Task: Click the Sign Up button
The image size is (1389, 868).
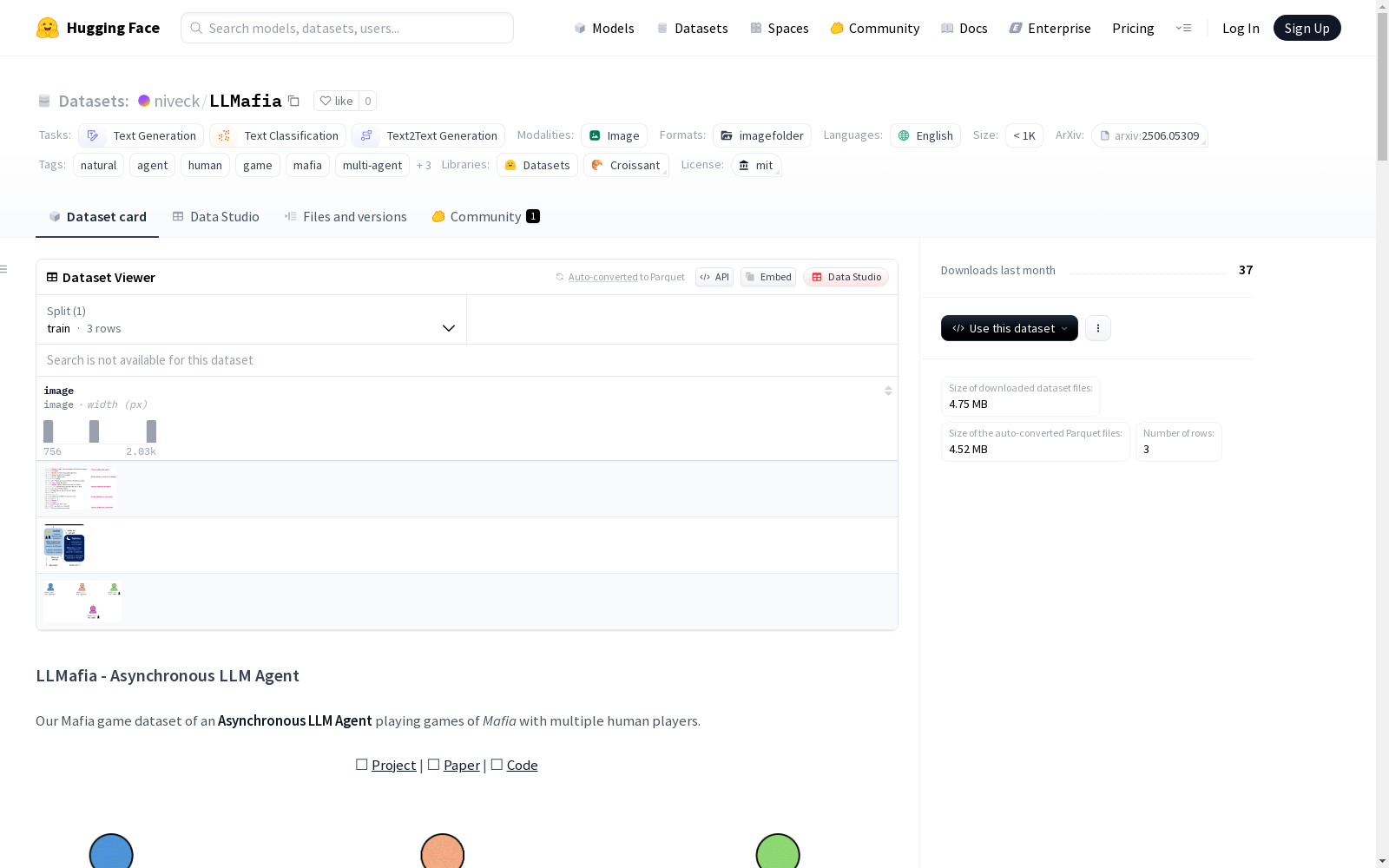Action: [1307, 28]
